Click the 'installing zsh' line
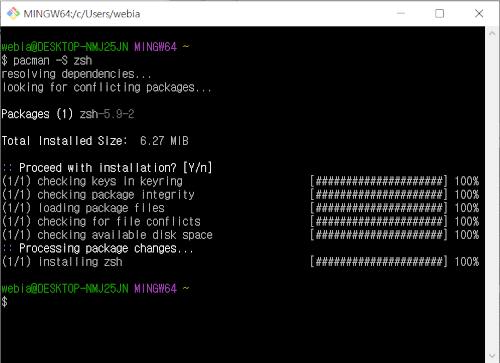500x363 pixels. pyautogui.click(x=62, y=262)
